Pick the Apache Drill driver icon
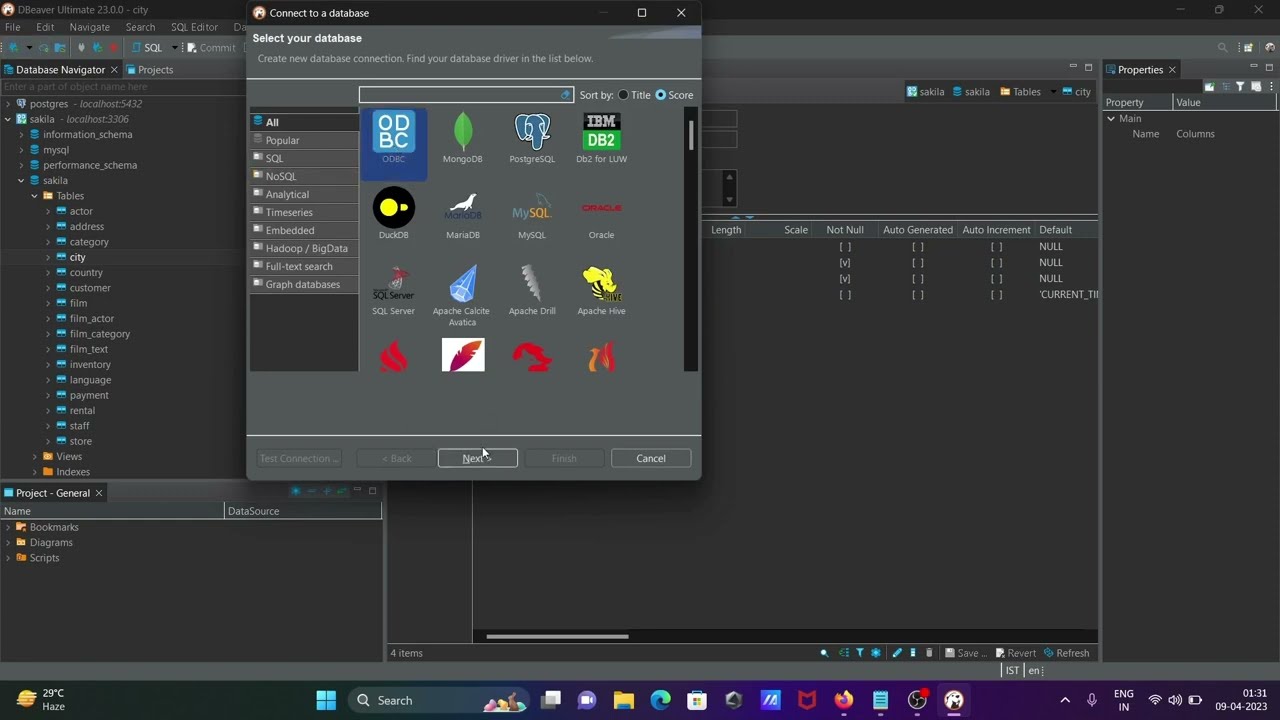The image size is (1280, 720). click(x=532, y=284)
